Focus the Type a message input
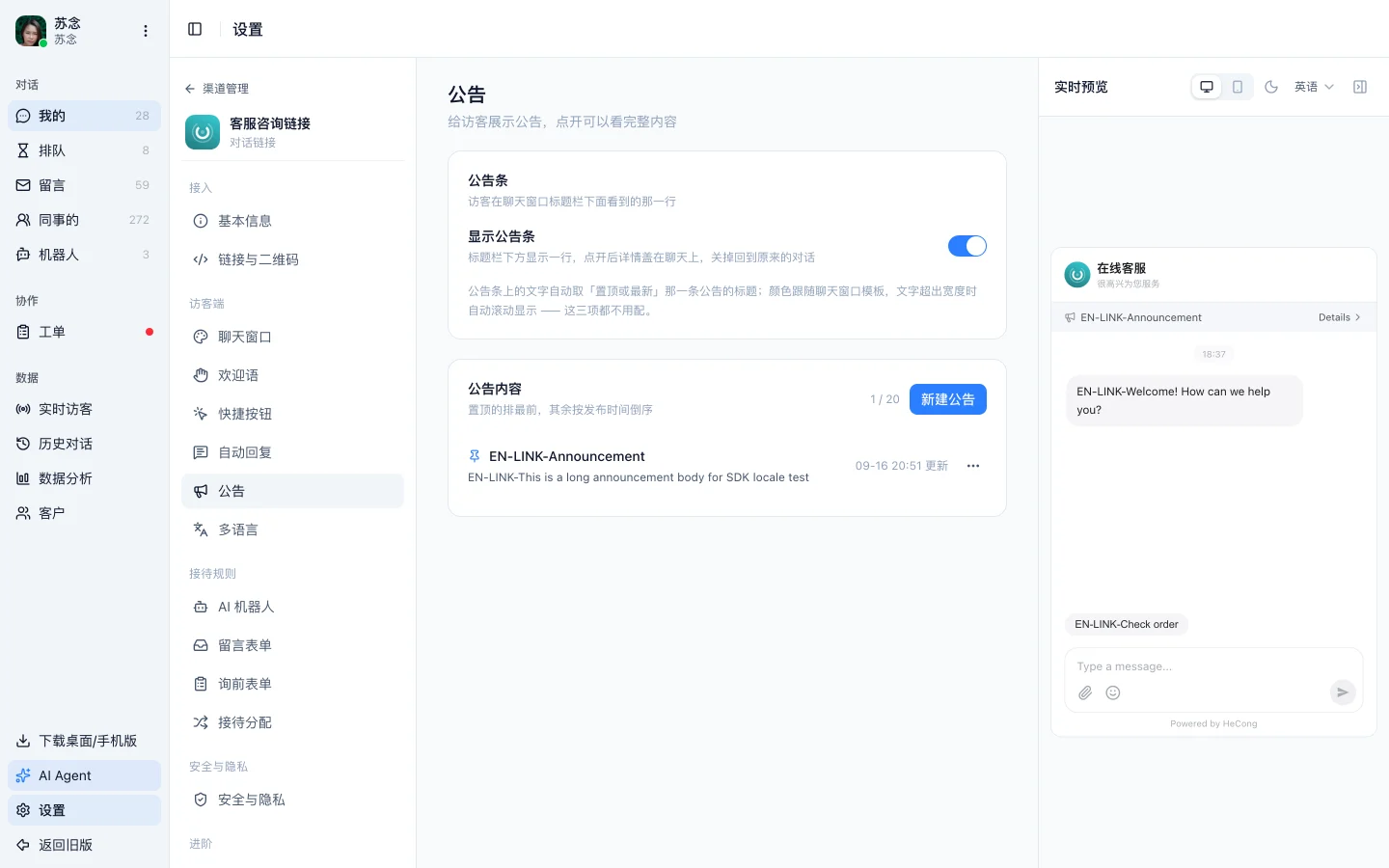Viewport: 1389px width, 868px height. click(x=1213, y=666)
